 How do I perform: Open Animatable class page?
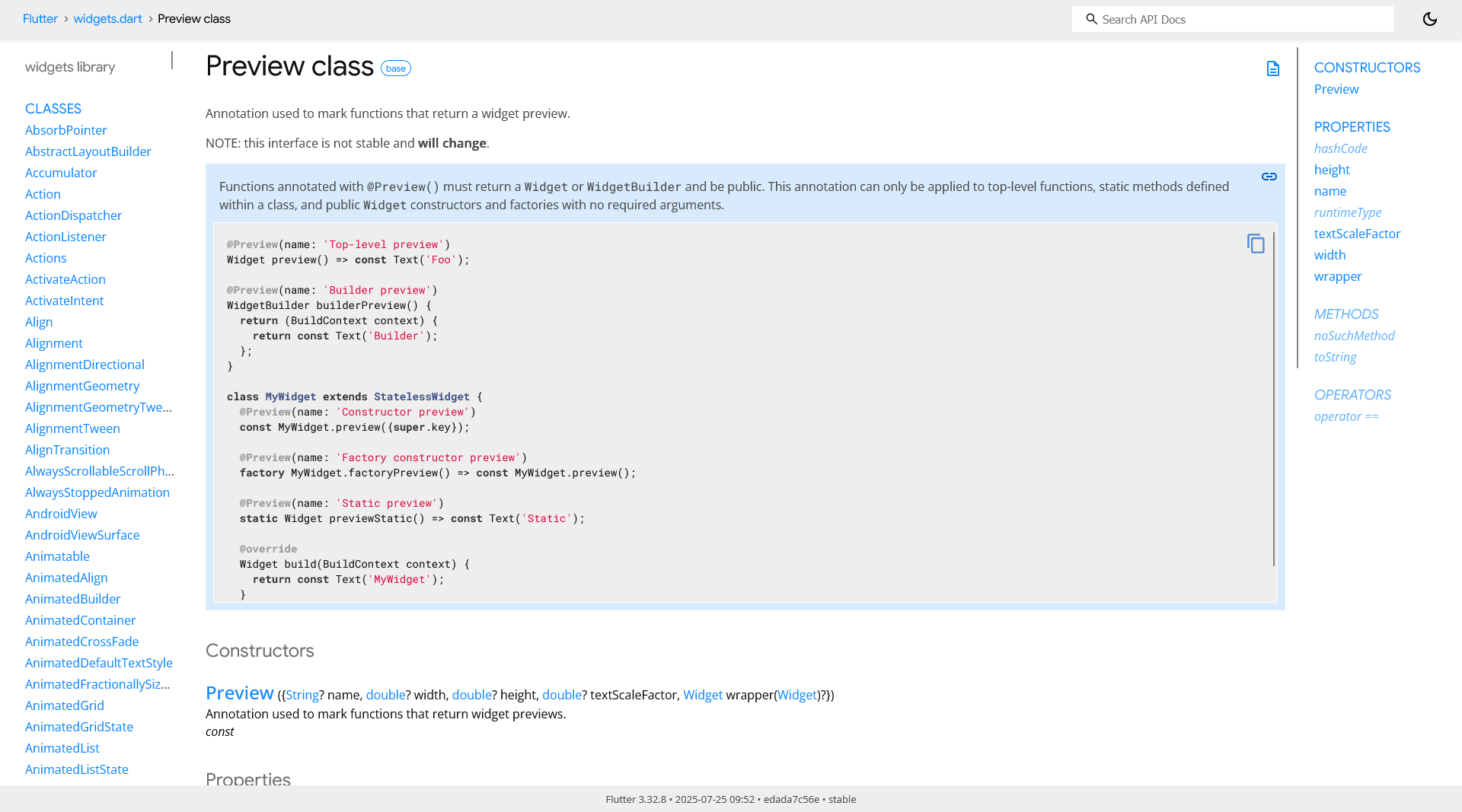[x=57, y=556]
